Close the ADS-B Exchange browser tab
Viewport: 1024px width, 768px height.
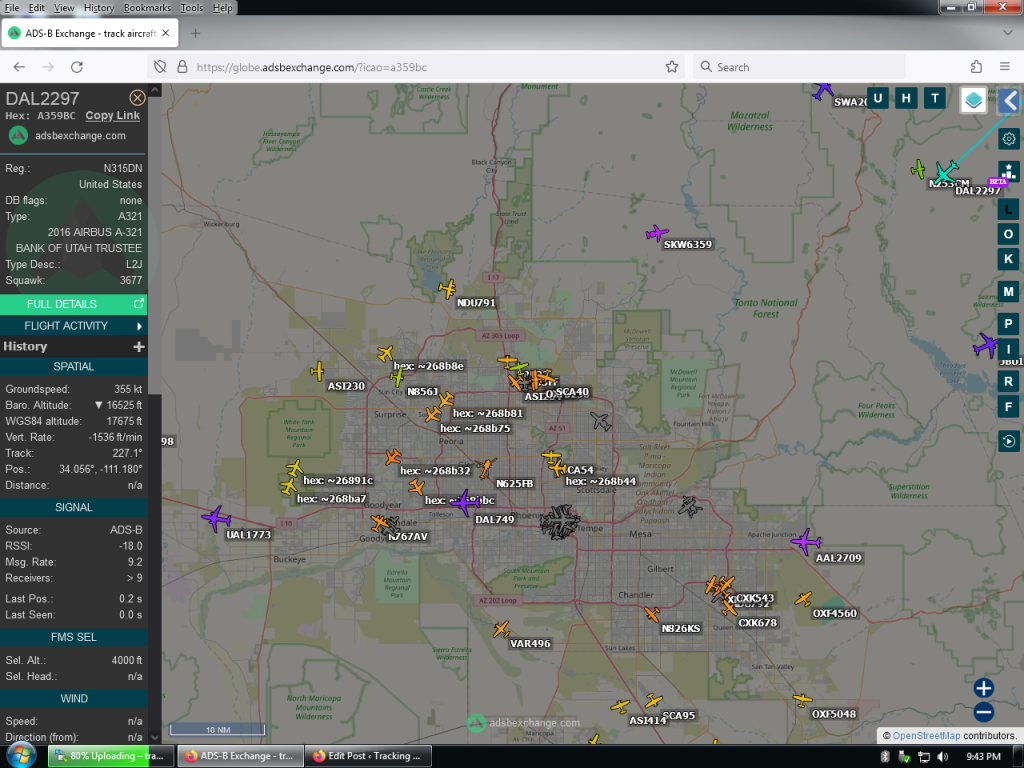pyautogui.click(x=165, y=33)
